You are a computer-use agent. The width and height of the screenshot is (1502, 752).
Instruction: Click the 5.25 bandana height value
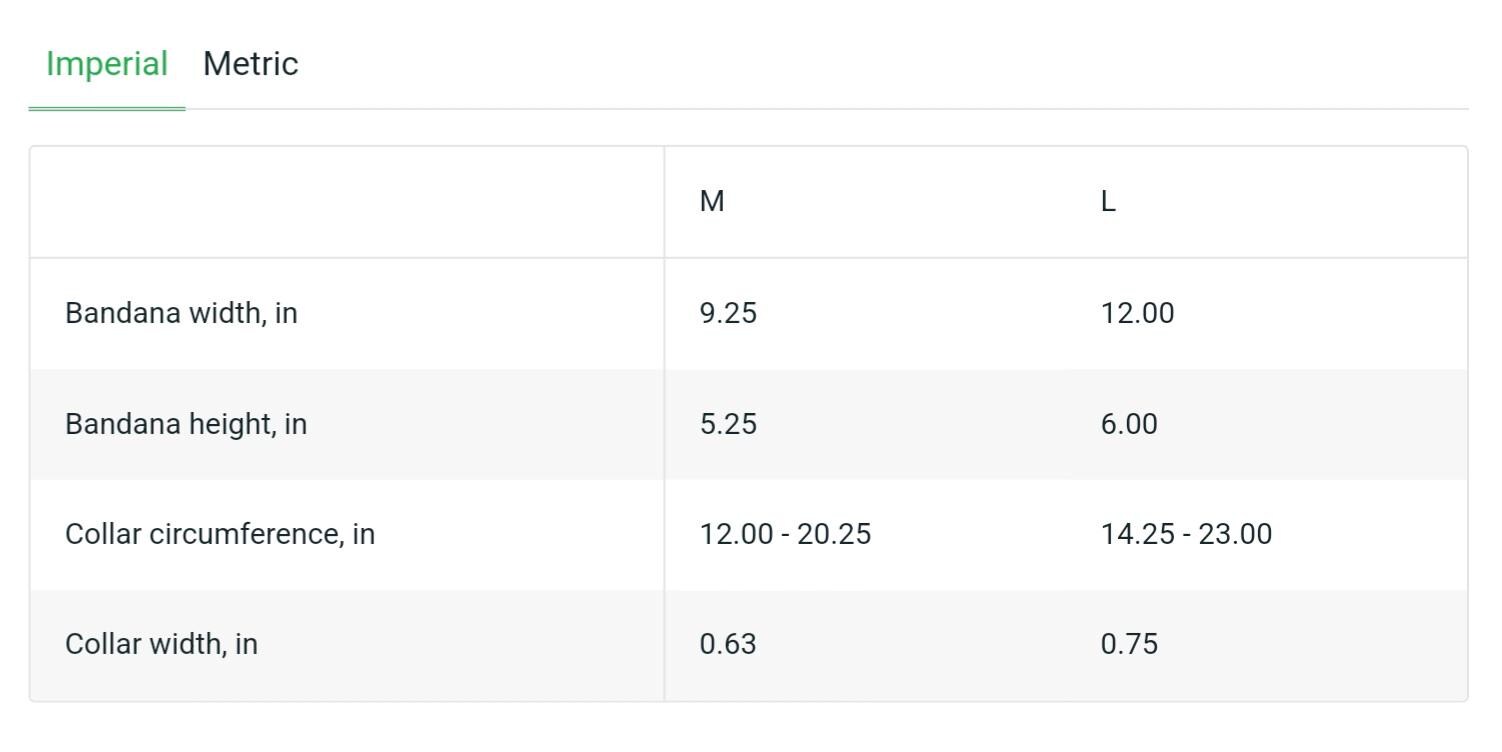click(x=728, y=424)
